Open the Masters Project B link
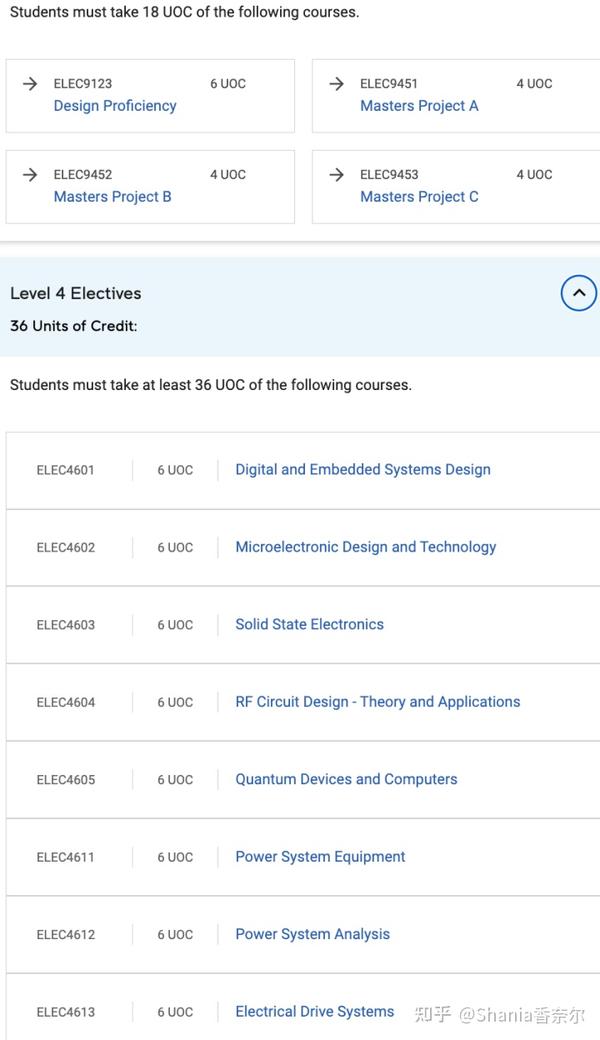The width and height of the screenshot is (600, 1040). click(113, 197)
